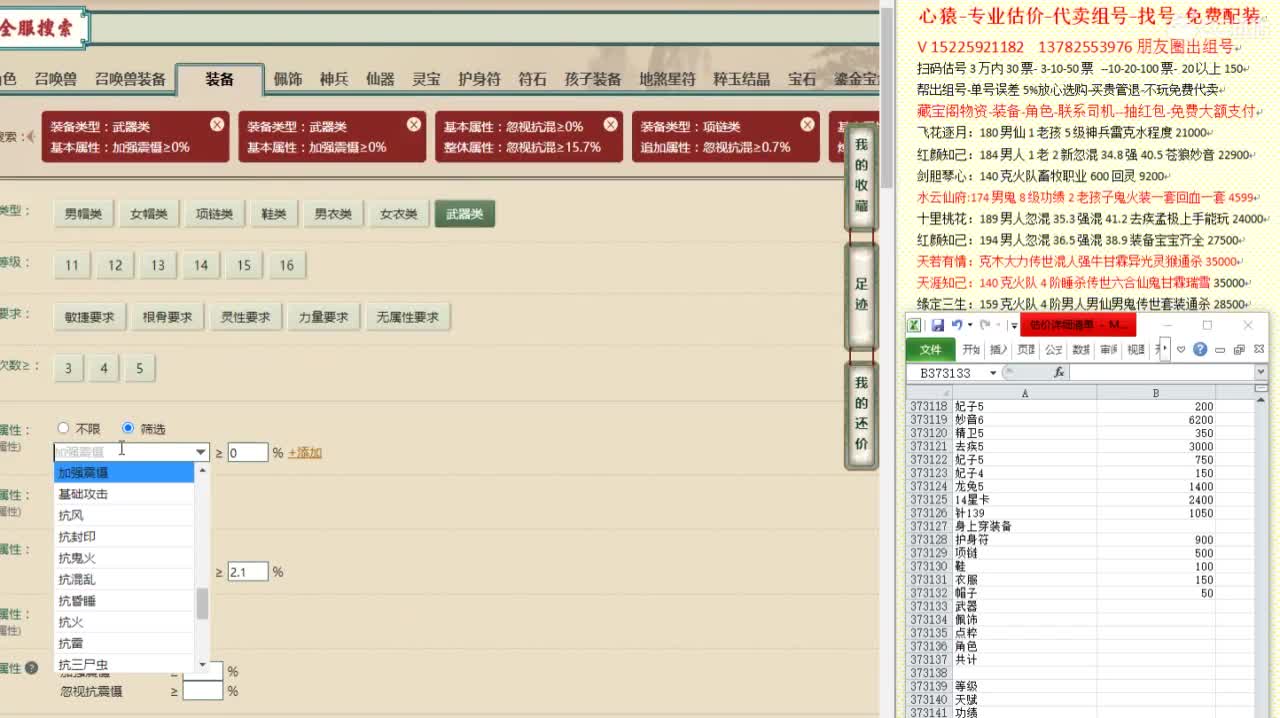Remove the first 武器类 filter via its X icon
Image resolution: width=1280 pixels, height=718 pixels.
[216, 125]
